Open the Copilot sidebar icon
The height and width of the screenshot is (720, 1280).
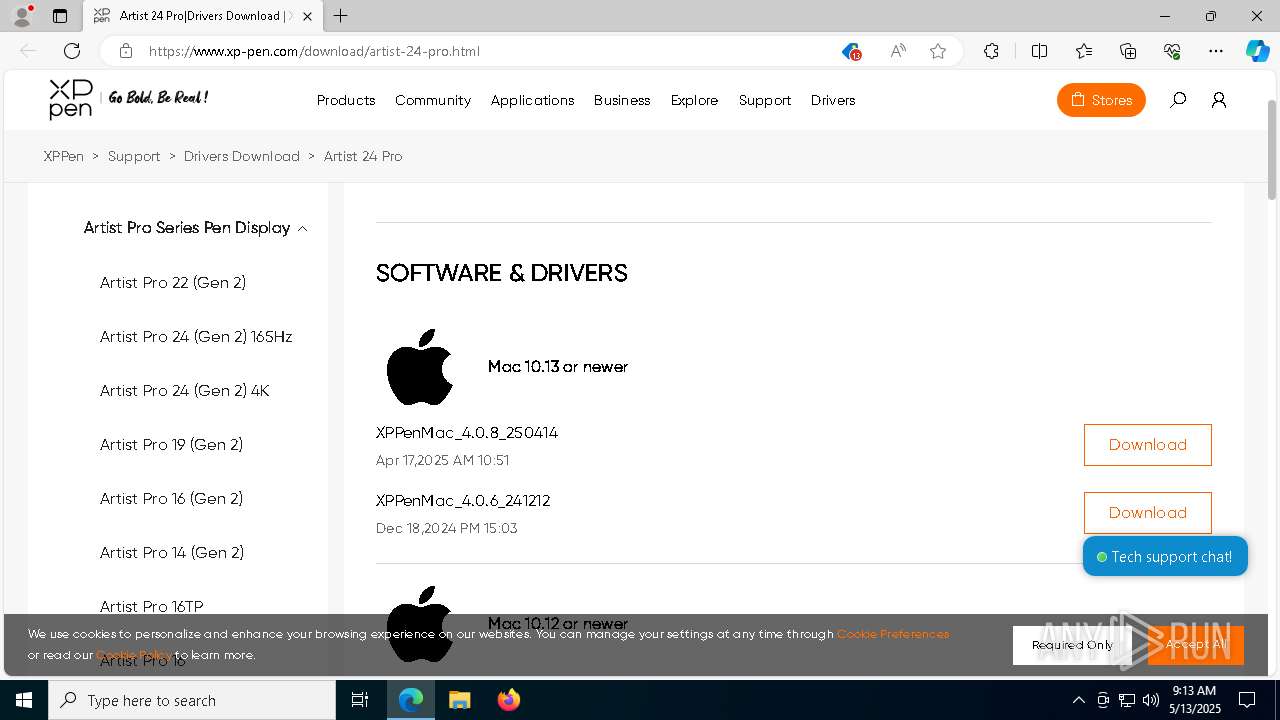1257,51
